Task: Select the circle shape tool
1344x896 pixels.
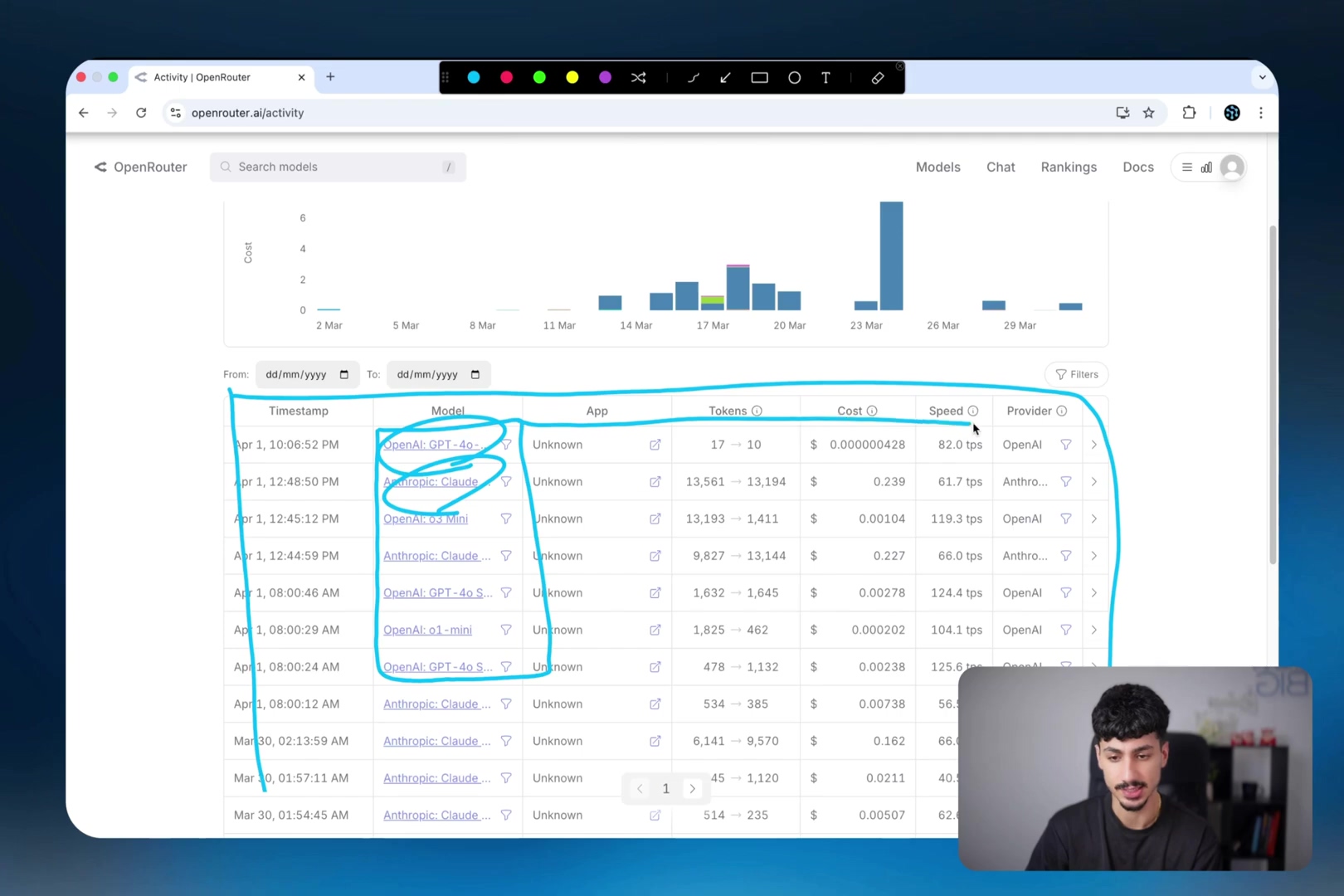Action: pos(794,77)
